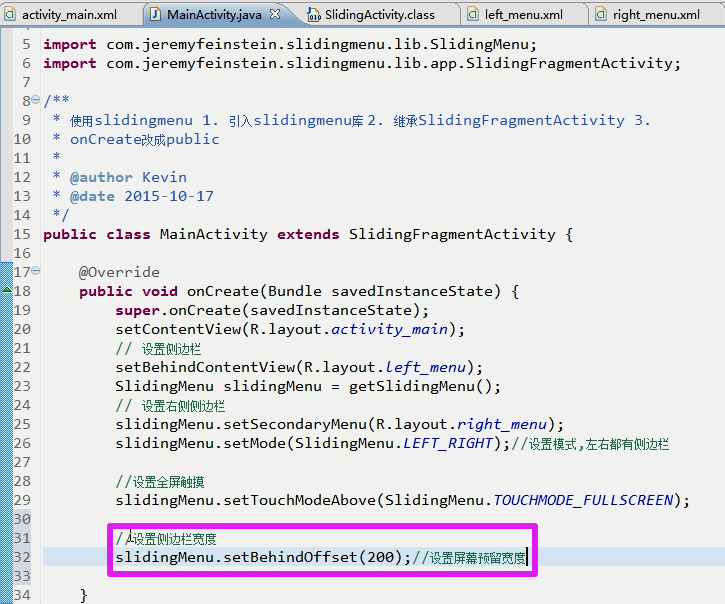Switch to the left_menu.xml tab
Image resolution: width=725 pixels, height=604 pixels.
click(523, 15)
